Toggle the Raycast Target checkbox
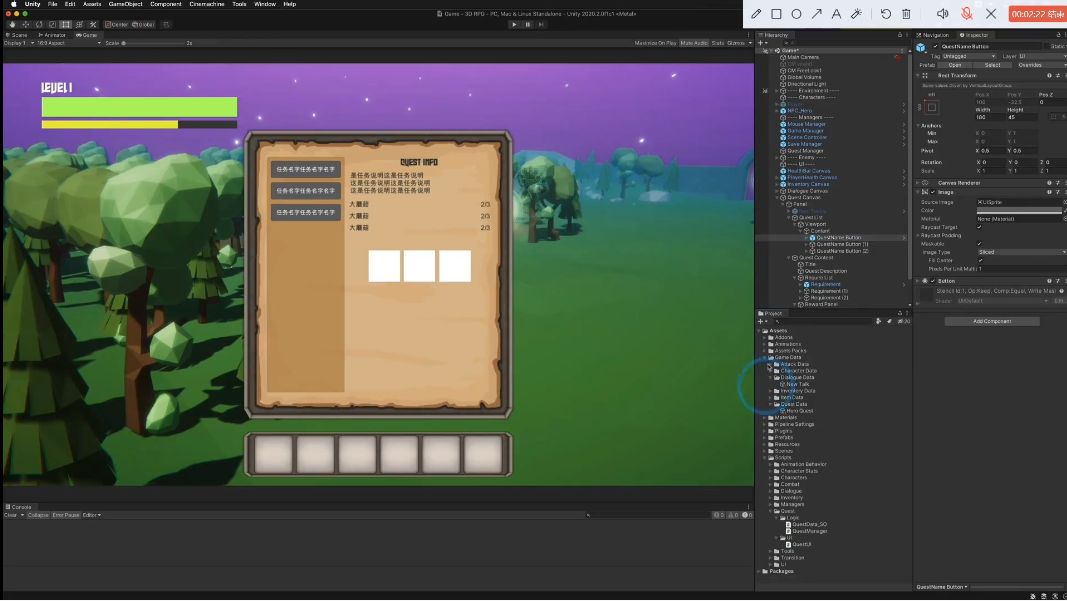1067x601 pixels. pyautogui.click(x=980, y=227)
